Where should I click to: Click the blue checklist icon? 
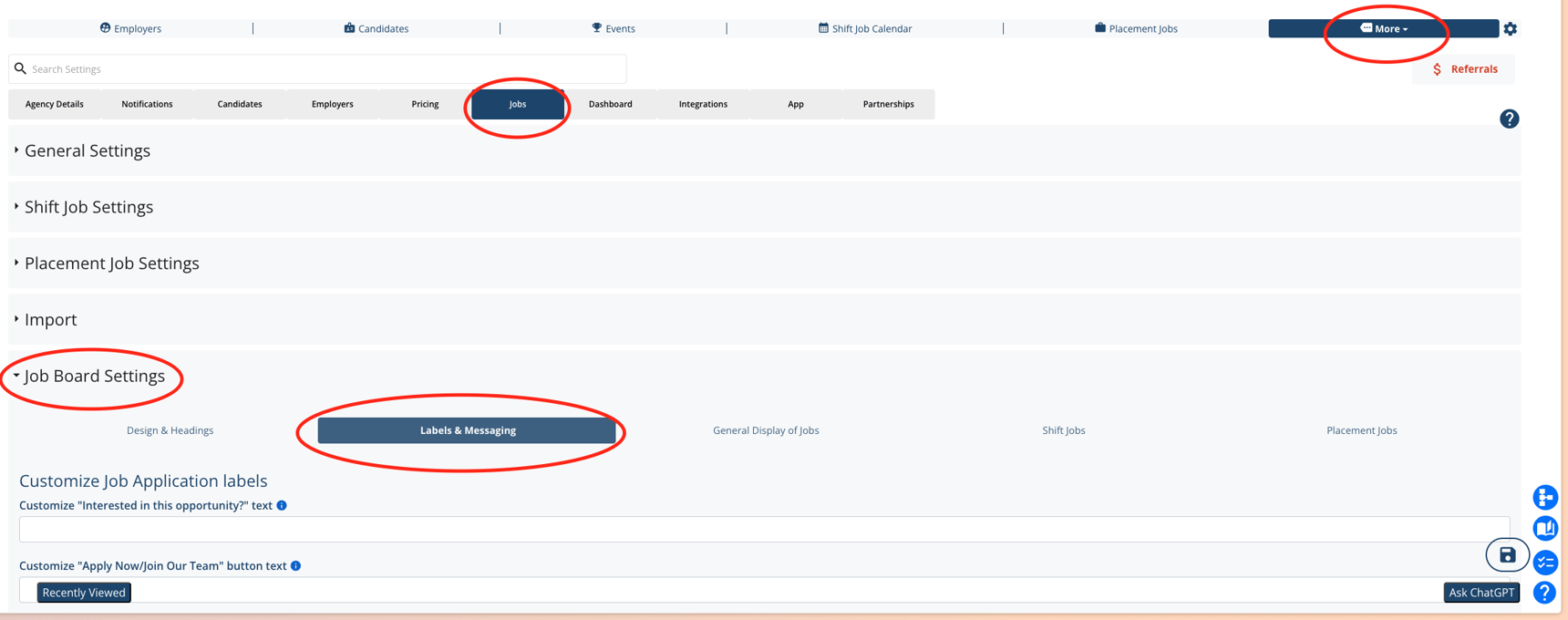tap(1545, 563)
